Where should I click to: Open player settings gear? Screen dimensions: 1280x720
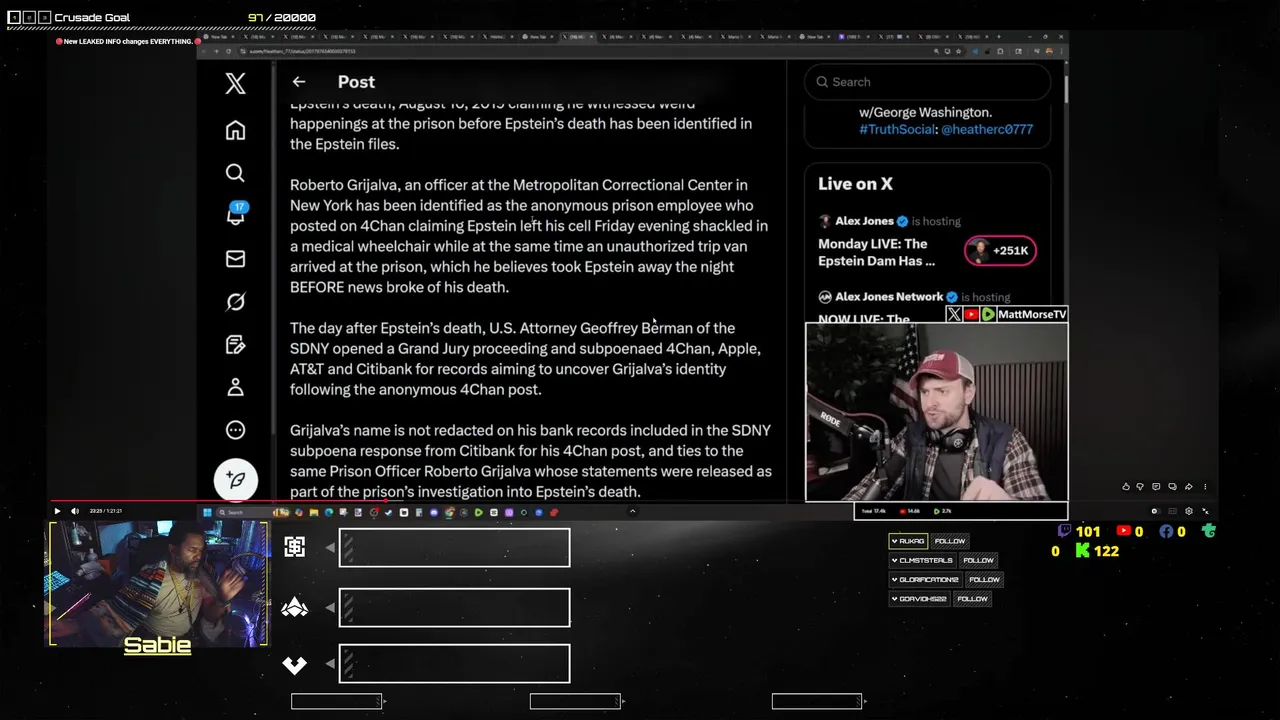(1189, 511)
